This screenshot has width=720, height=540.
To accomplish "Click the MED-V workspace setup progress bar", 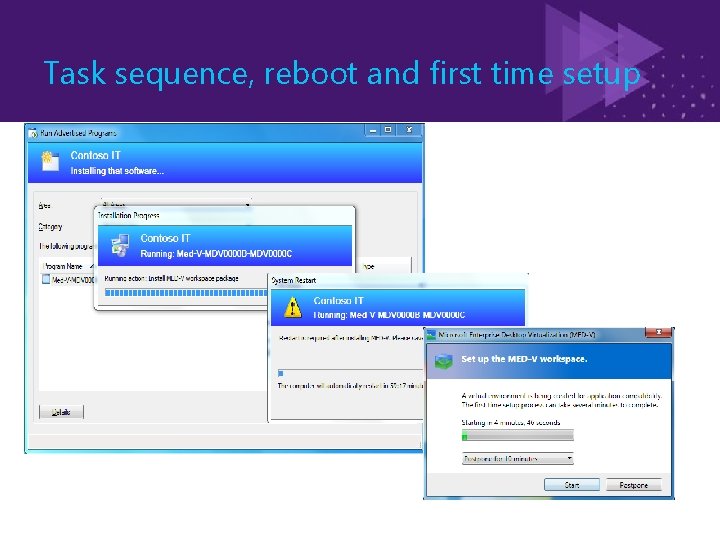I will coord(518,435).
